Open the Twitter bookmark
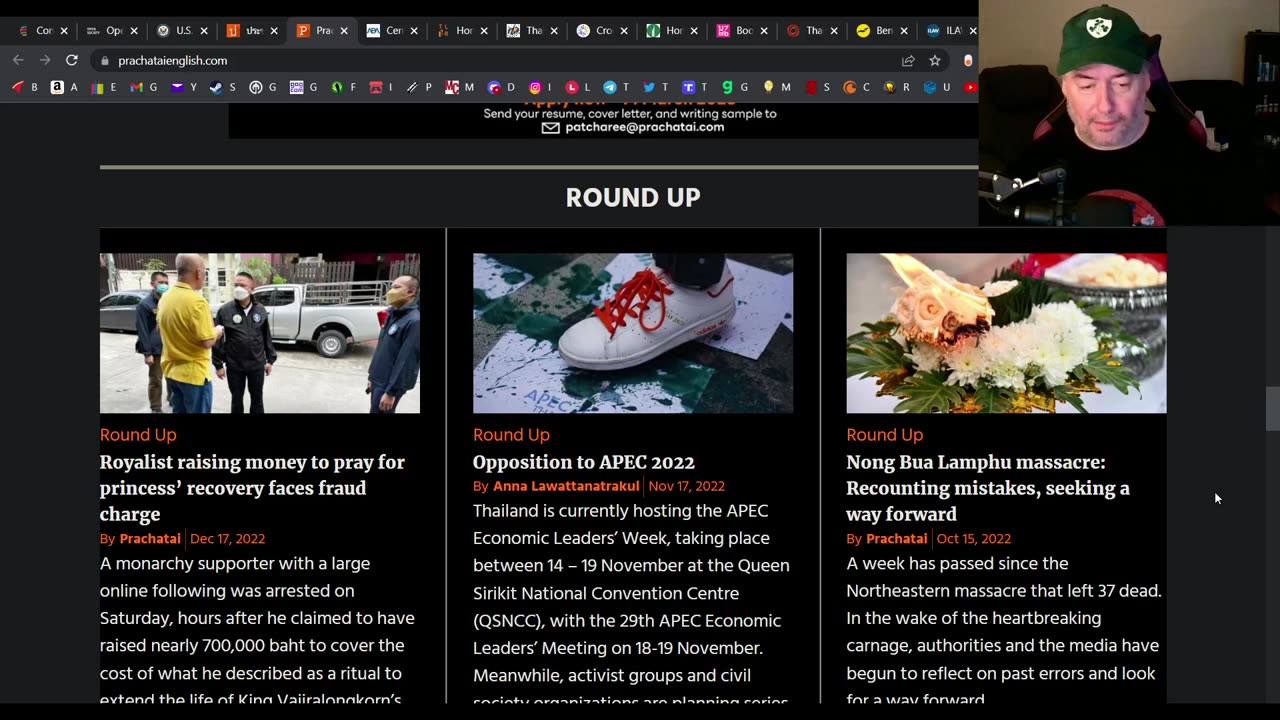This screenshot has height=720, width=1280. tap(655, 87)
